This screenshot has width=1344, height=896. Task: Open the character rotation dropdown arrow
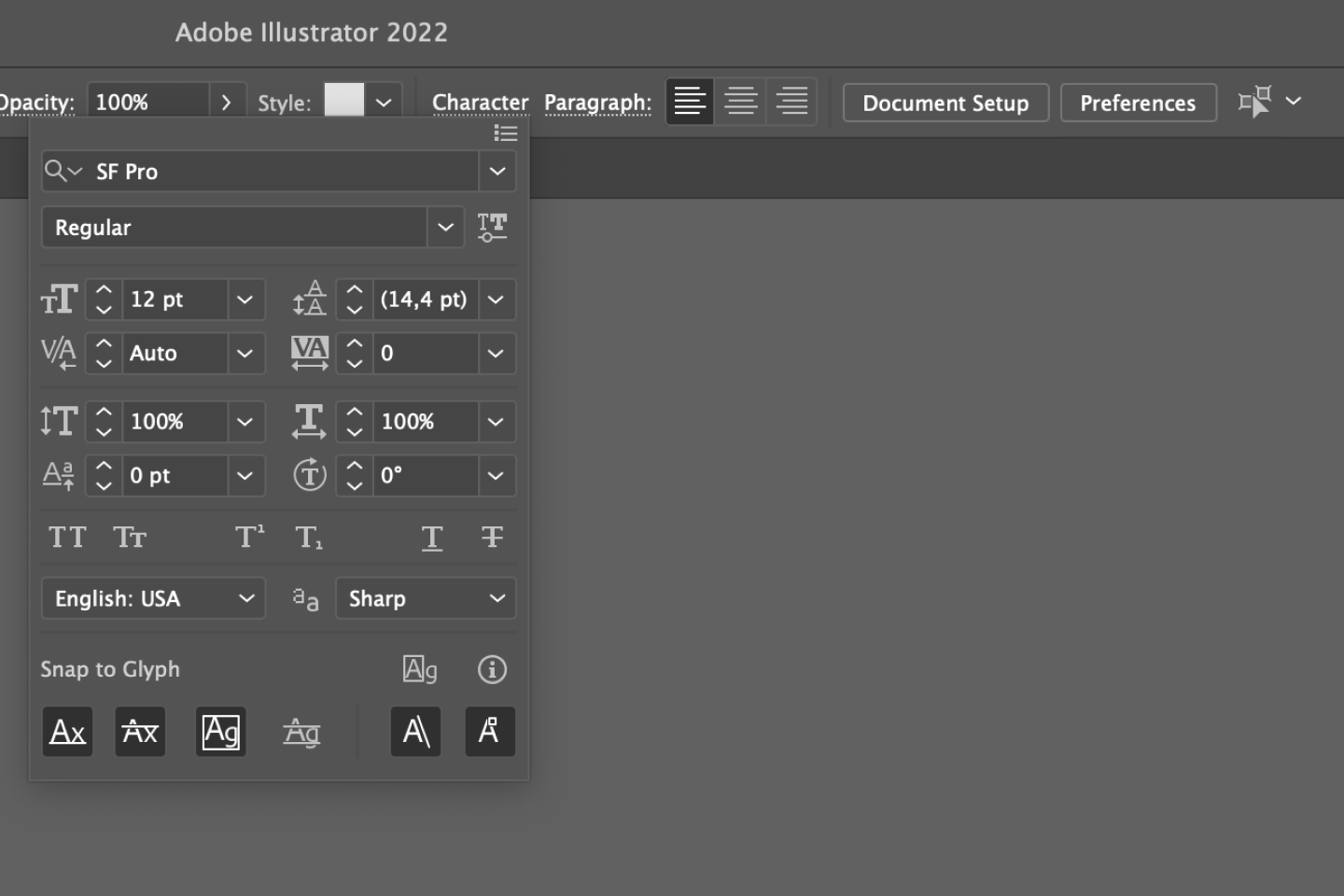pyautogui.click(x=496, y=476)
